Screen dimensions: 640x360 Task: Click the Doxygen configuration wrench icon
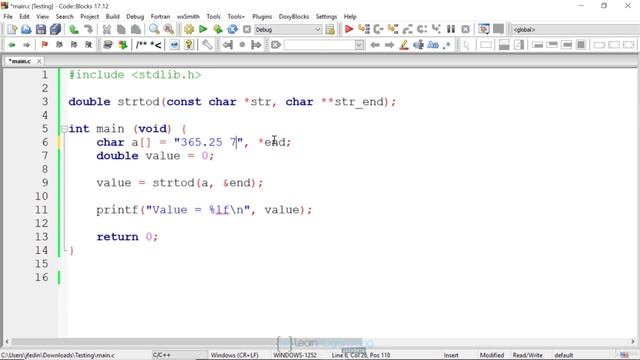(x=207, y=45)
